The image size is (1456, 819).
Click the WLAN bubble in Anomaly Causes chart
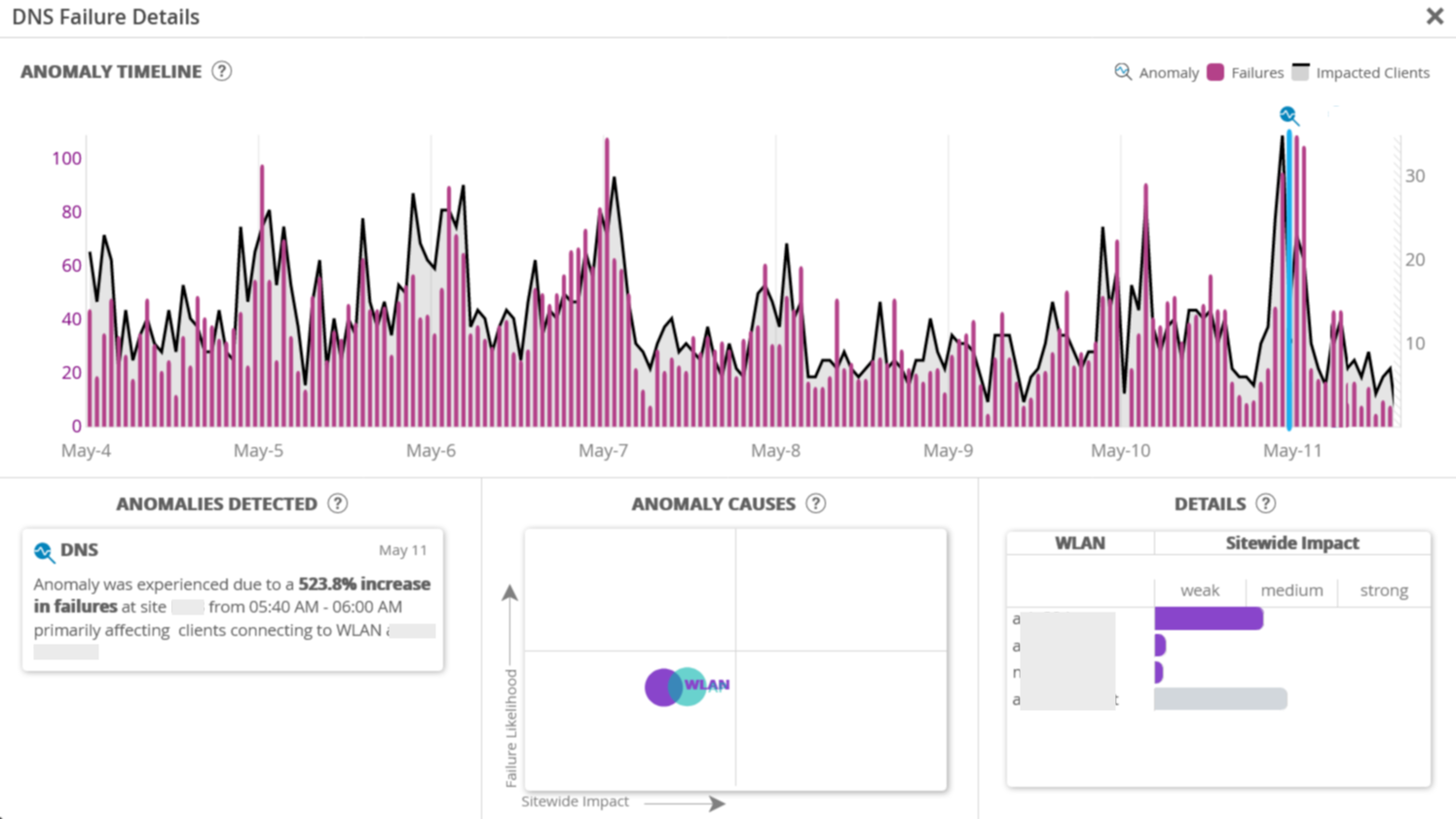point(687,687)
